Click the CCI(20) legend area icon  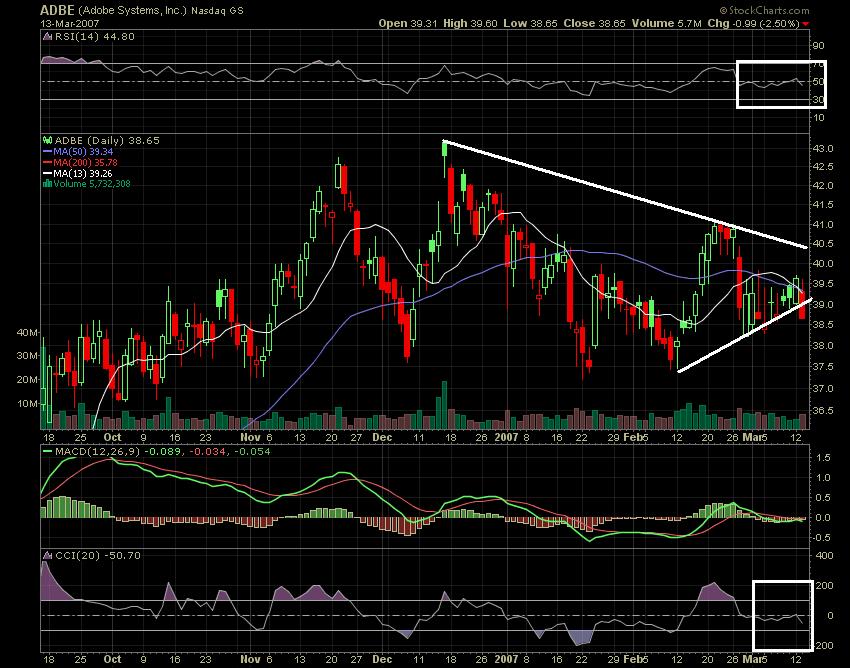(47, 556)
